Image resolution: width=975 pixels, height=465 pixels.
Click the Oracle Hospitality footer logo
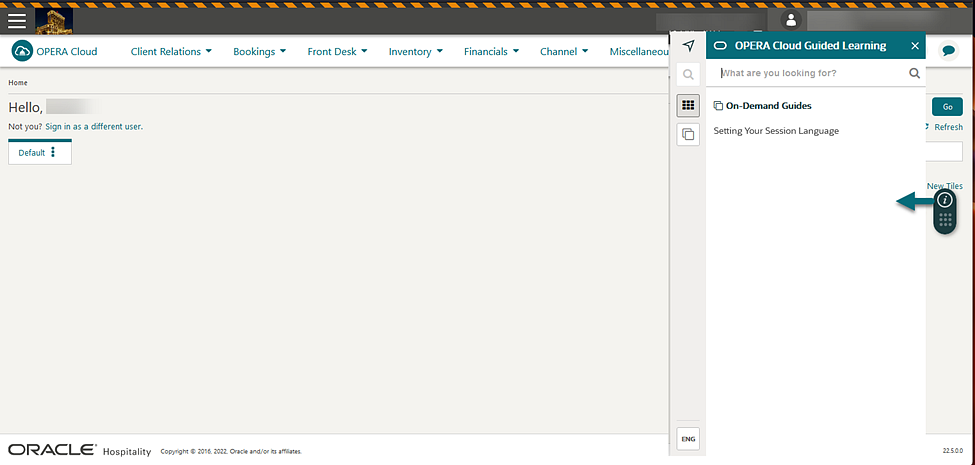click(80, 451)
